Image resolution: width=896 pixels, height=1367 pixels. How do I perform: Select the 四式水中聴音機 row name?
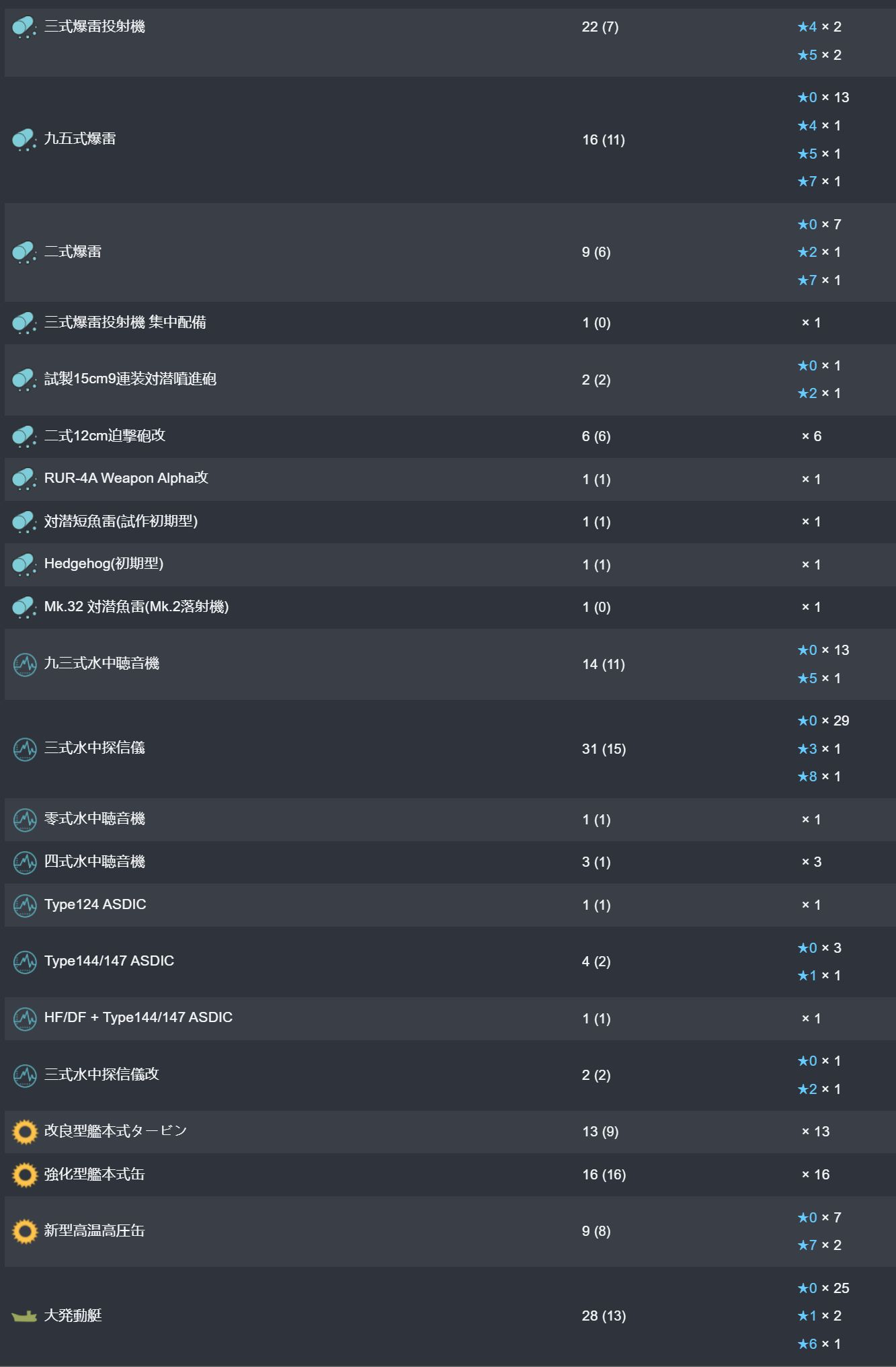tap(95, 861)
